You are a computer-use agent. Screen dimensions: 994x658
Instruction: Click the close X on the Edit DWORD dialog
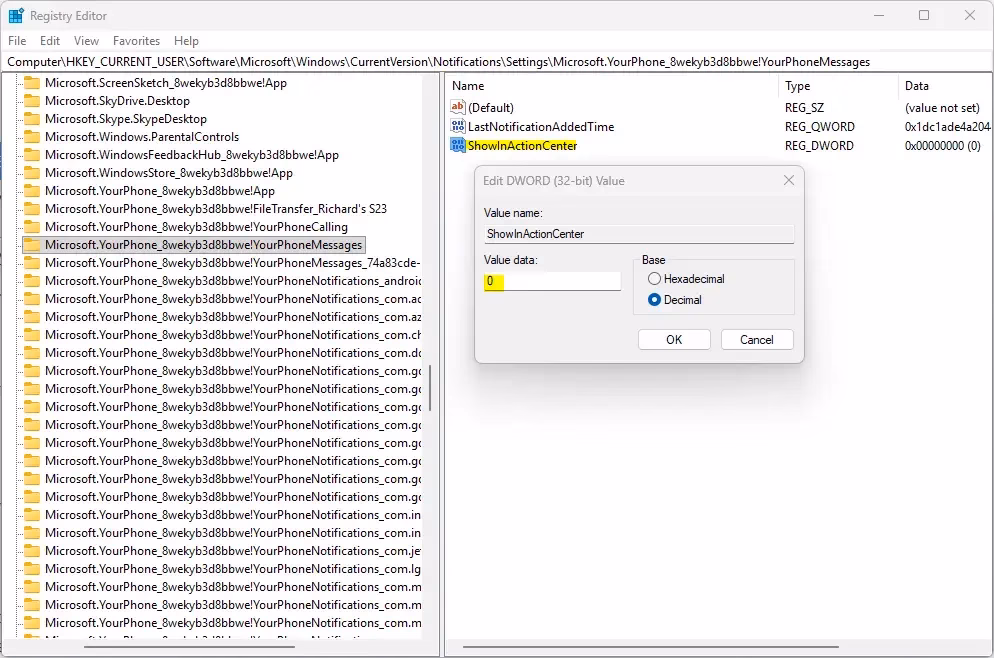[x=788, y=180]
